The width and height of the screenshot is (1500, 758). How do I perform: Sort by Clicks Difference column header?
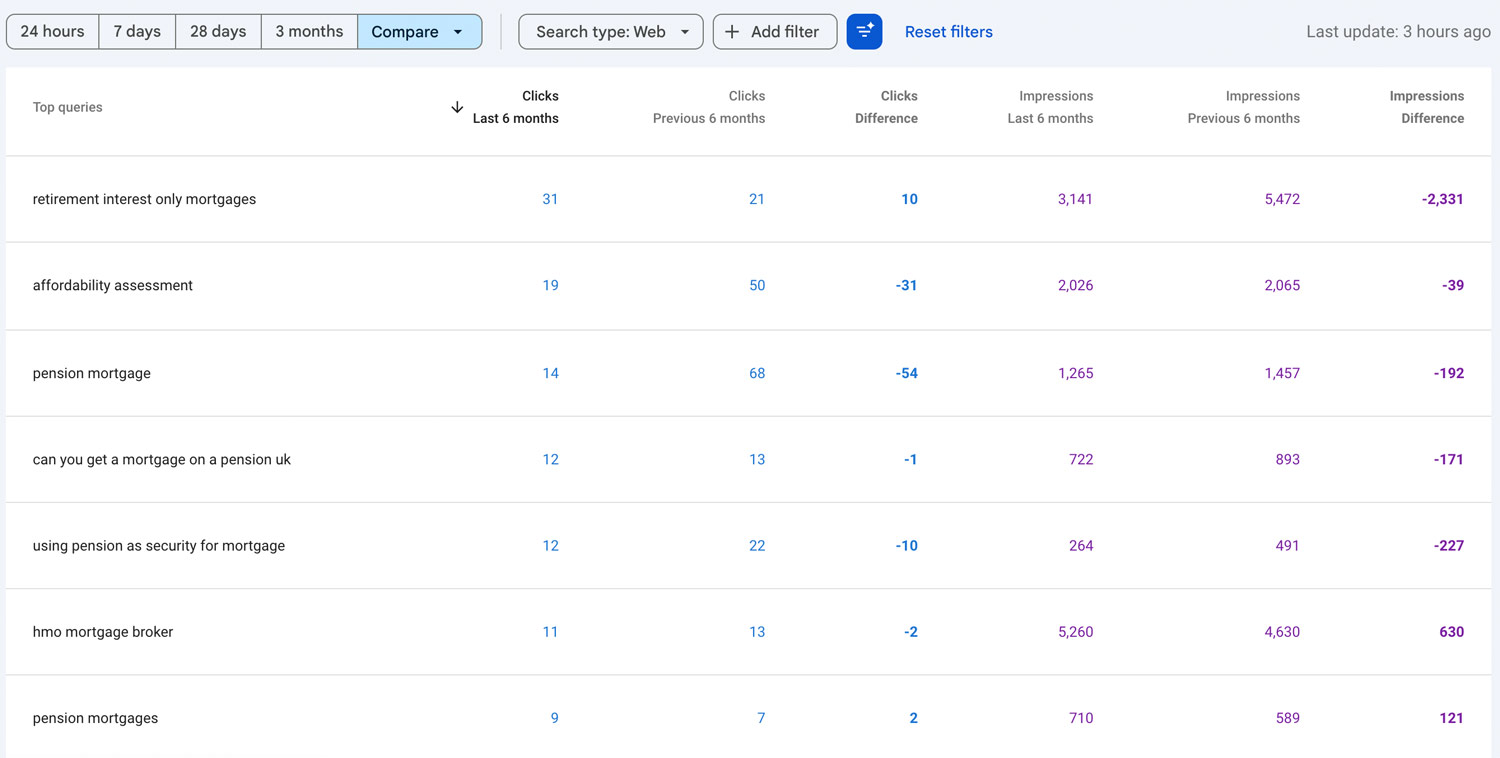(x=886, y=107)
